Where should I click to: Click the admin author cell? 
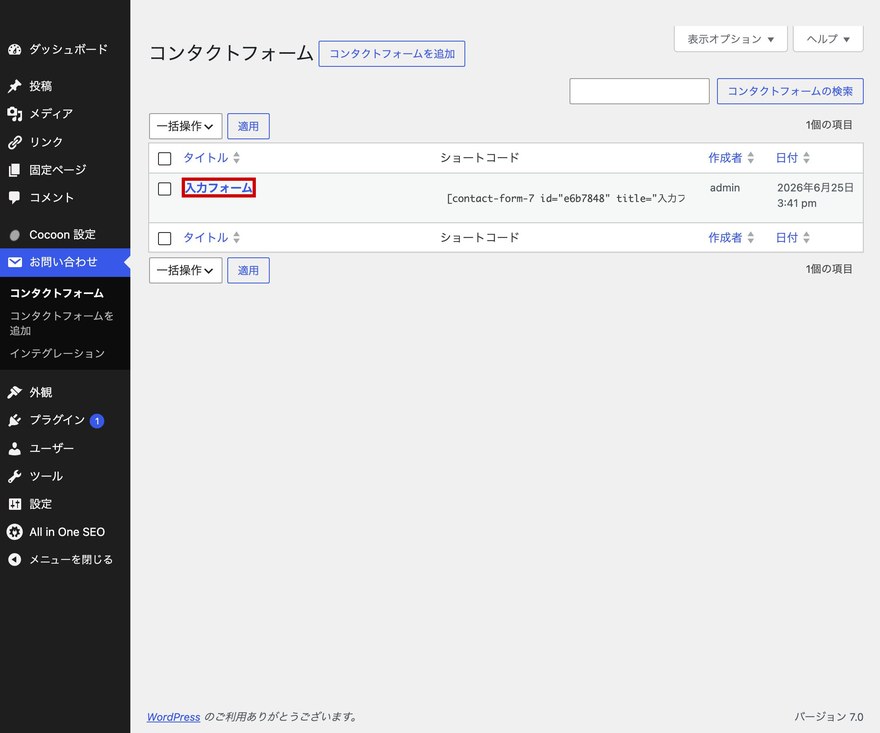[x=725, y=188]
